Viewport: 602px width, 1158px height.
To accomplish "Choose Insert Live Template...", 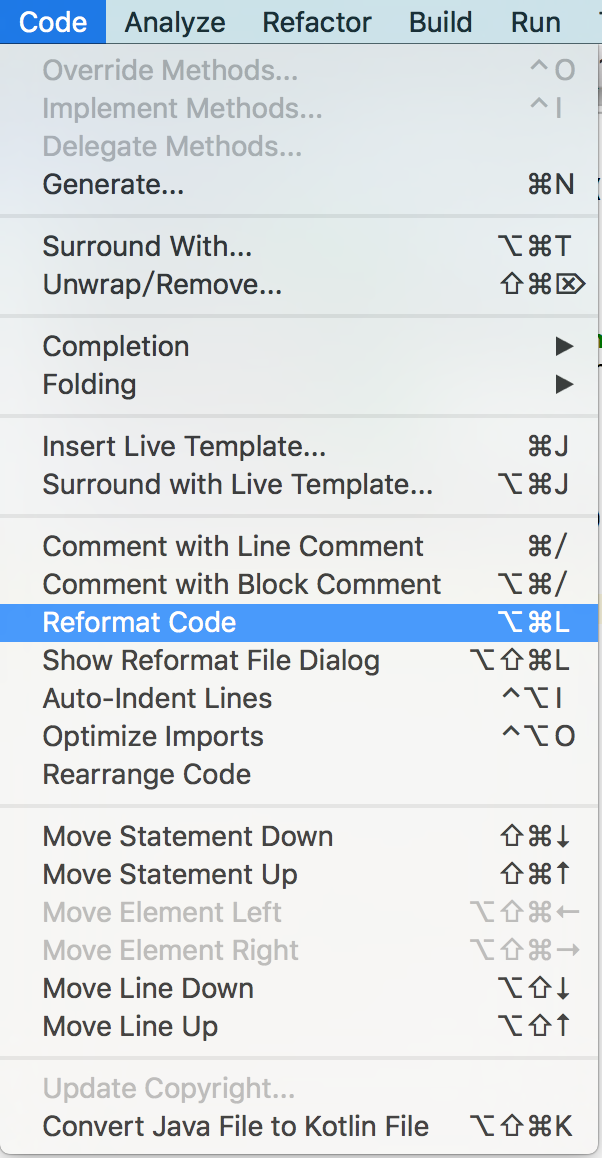I will click(x=184, y=446).
